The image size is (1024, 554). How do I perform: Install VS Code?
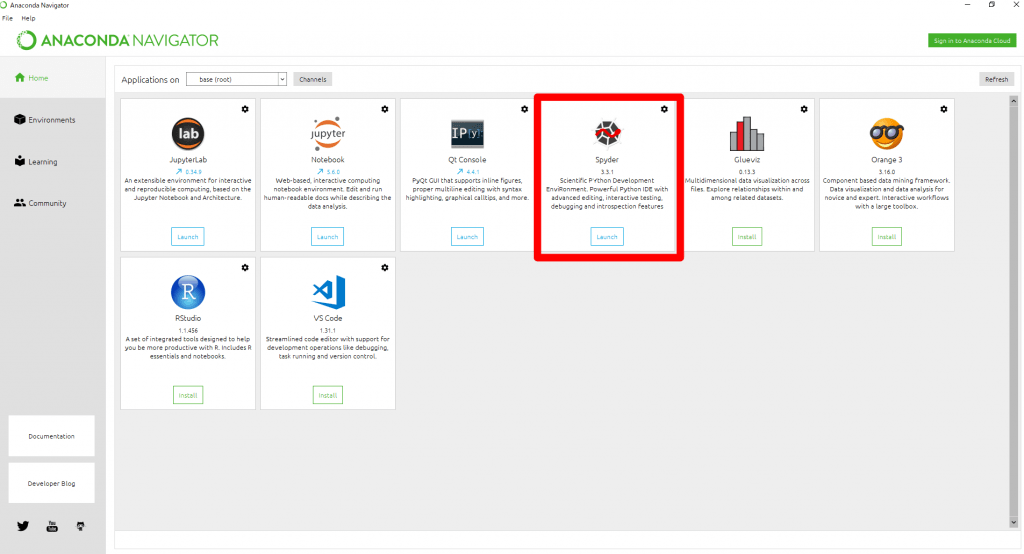tap(328, 395)
